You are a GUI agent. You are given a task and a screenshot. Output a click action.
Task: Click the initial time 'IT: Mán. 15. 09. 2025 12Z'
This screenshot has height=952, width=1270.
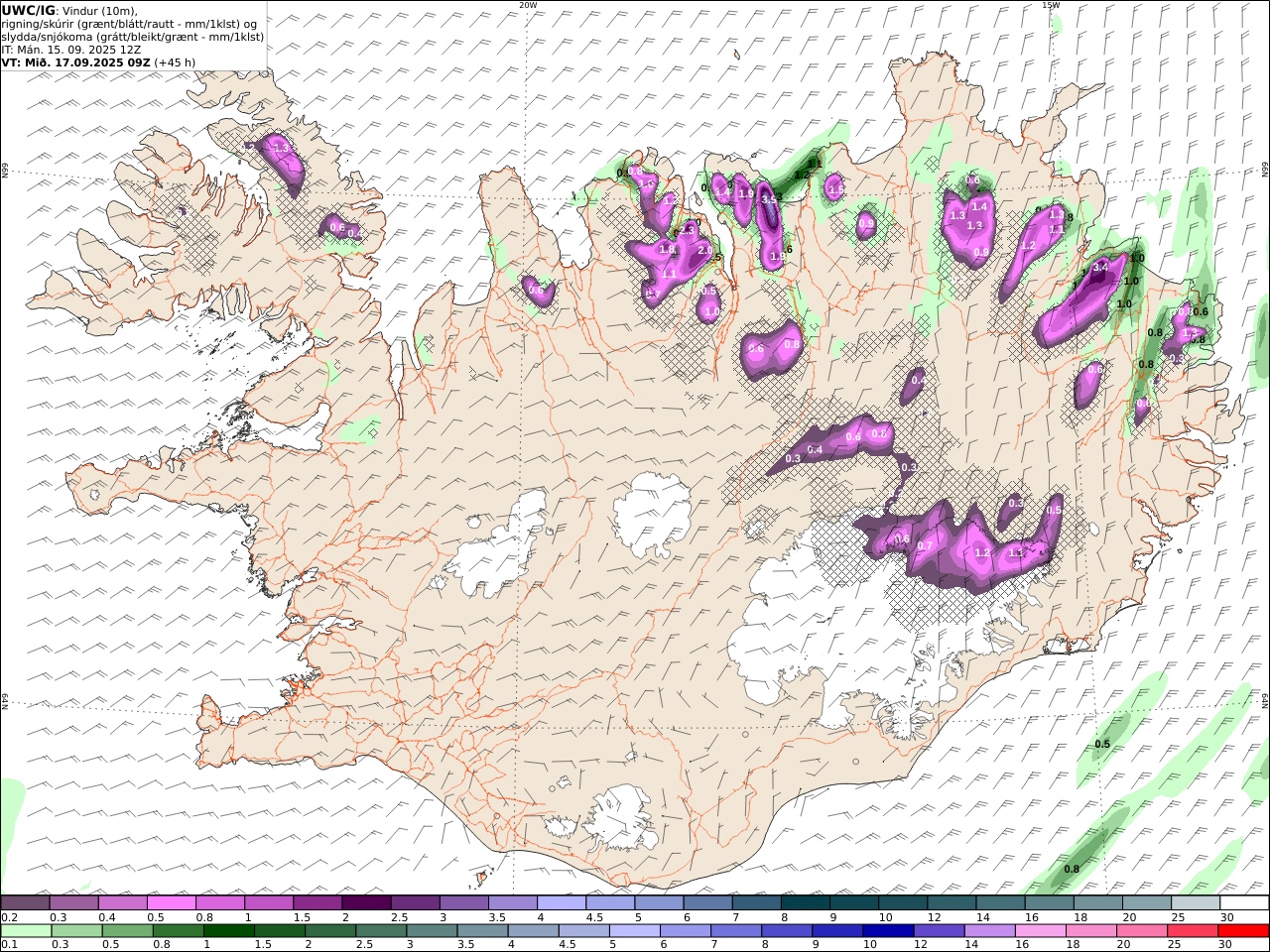tap(73, 50)
